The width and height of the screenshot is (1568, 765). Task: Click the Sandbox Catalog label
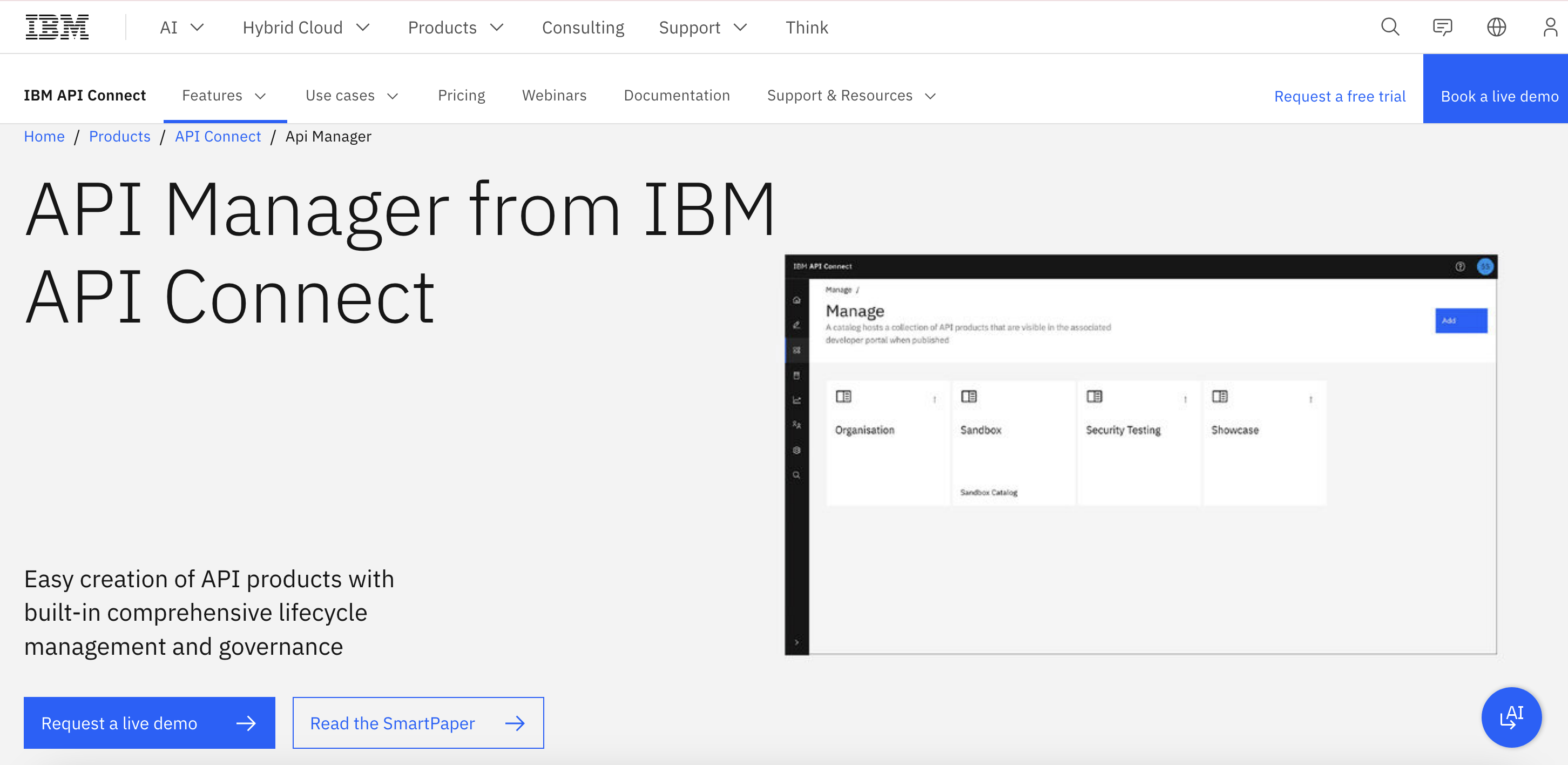click(x=989, y=492)
